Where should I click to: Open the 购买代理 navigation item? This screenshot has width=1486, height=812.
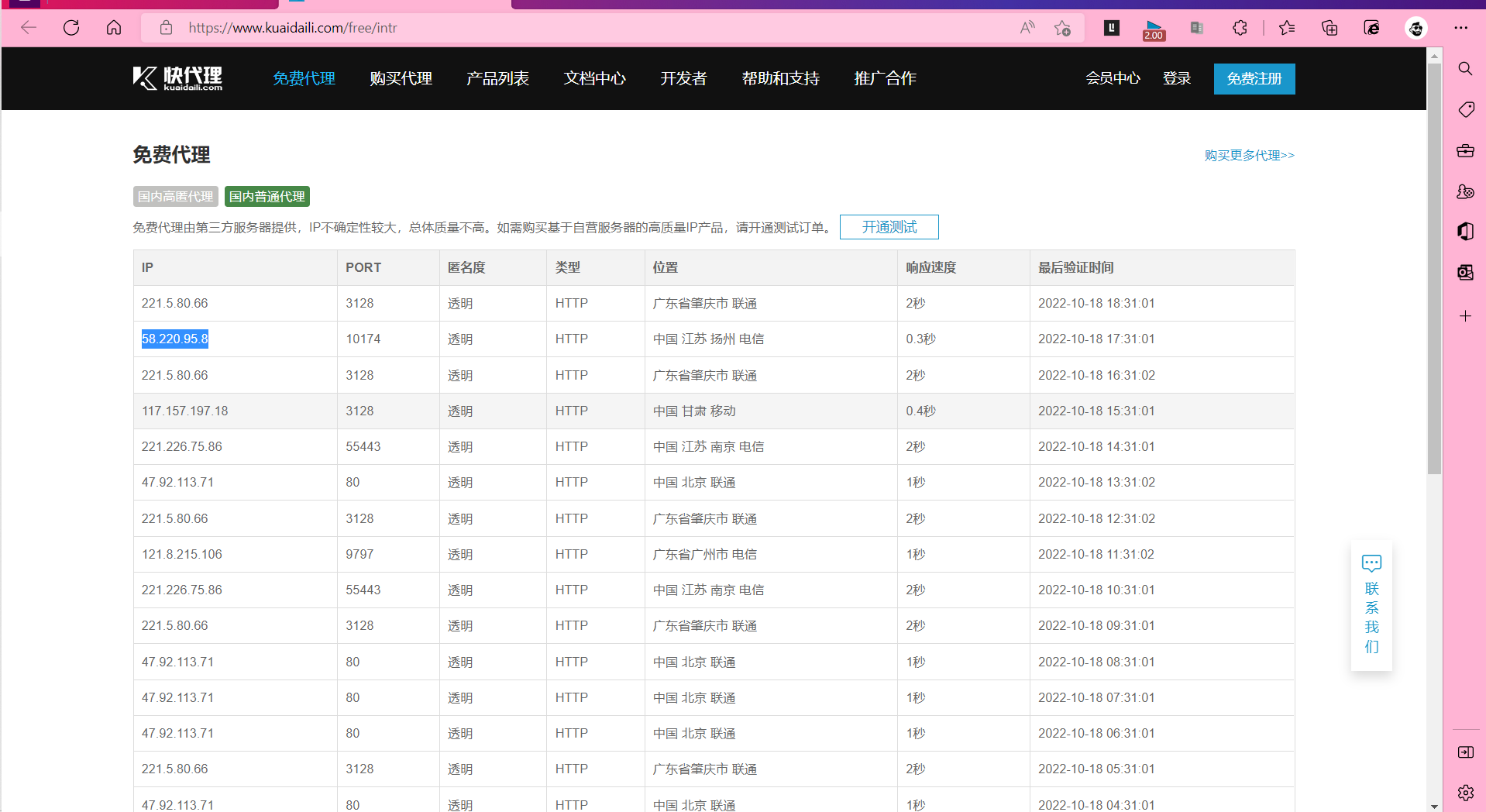(401, 78)
